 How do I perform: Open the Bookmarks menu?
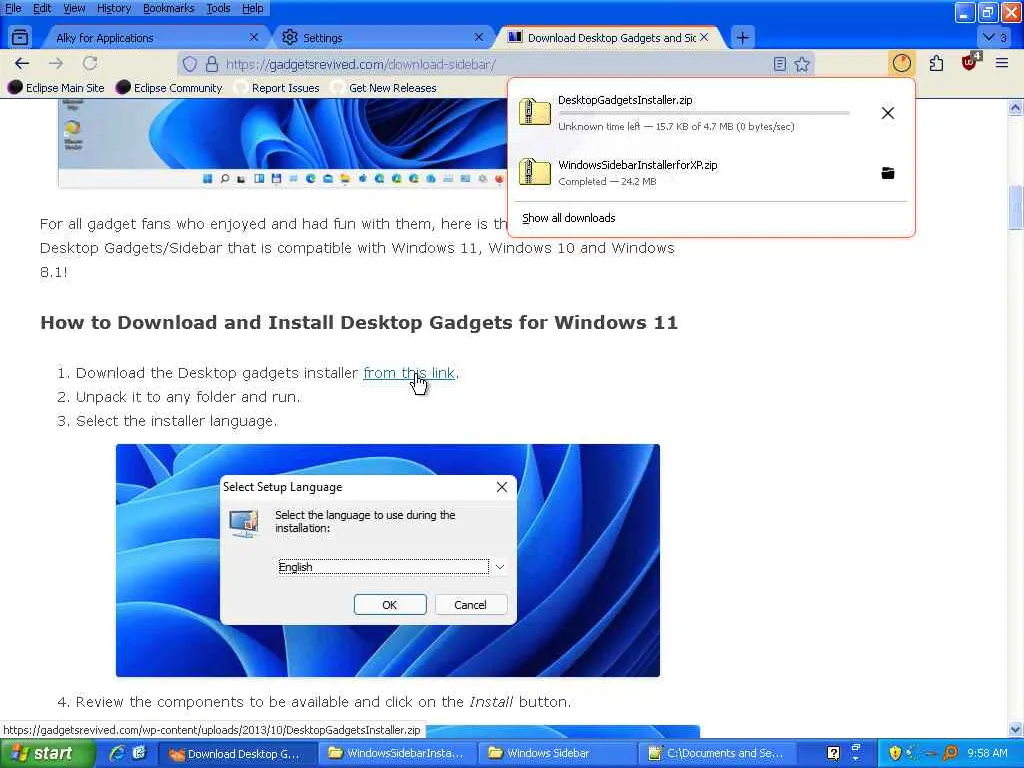[x=168, y=8]
